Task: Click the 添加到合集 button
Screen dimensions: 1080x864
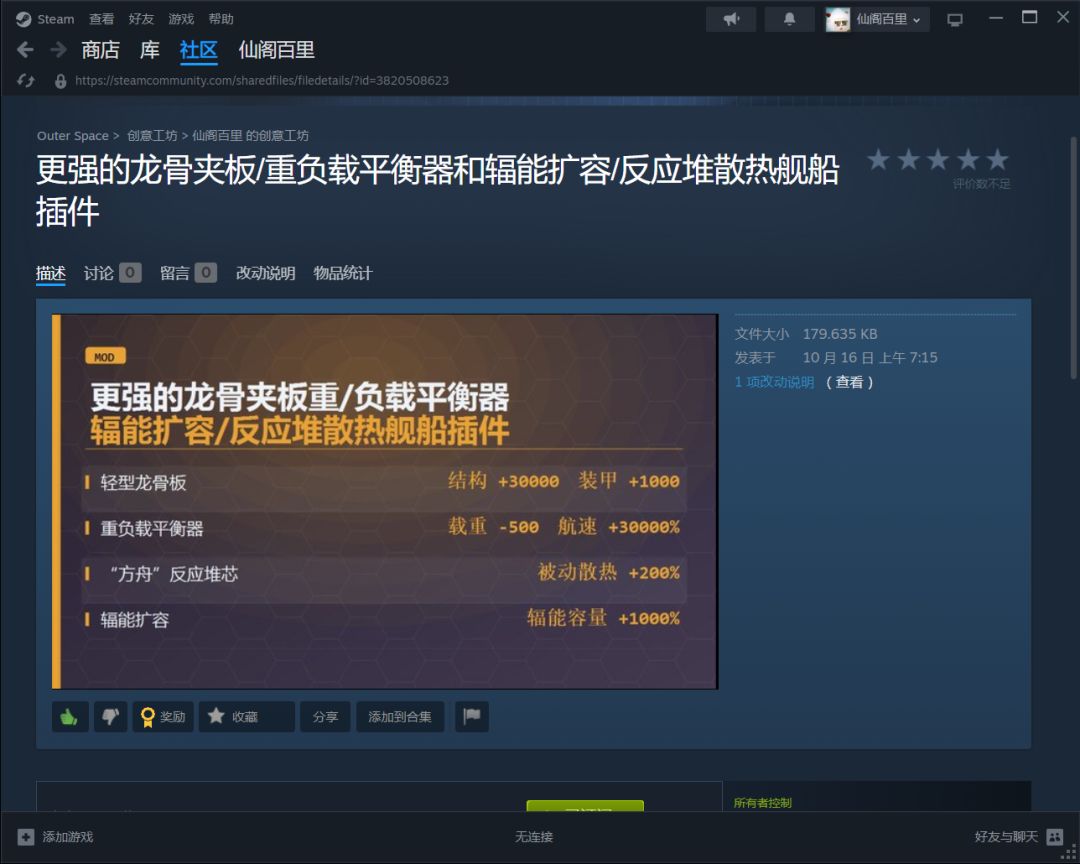Action: pyautogui.click(x=400, y=717)
